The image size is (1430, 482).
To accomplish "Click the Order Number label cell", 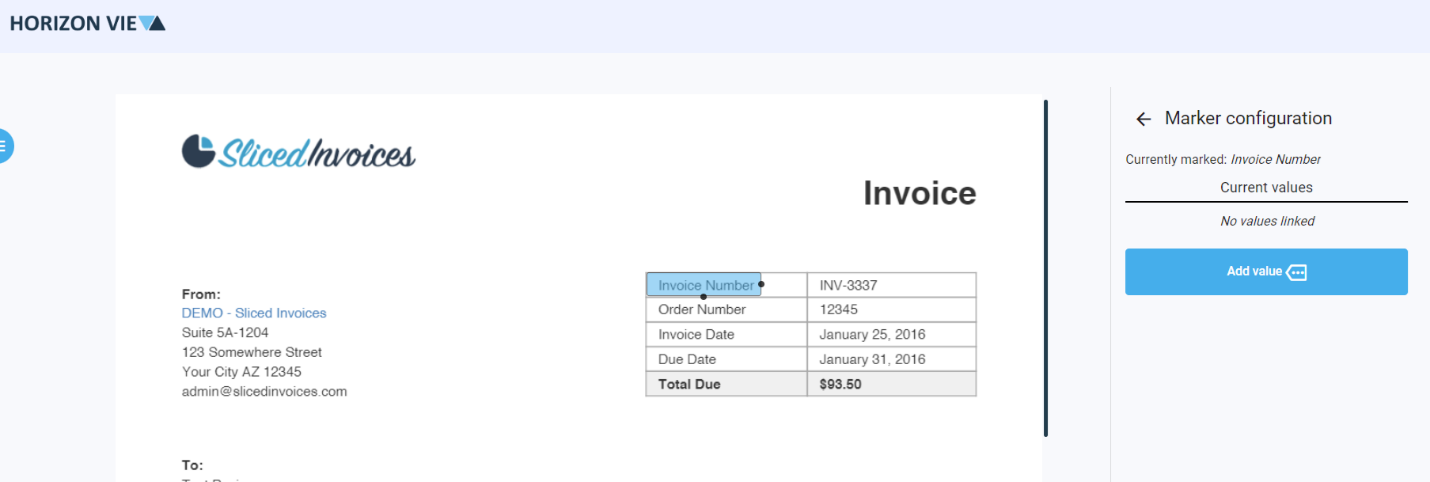I will coord(701,310).
